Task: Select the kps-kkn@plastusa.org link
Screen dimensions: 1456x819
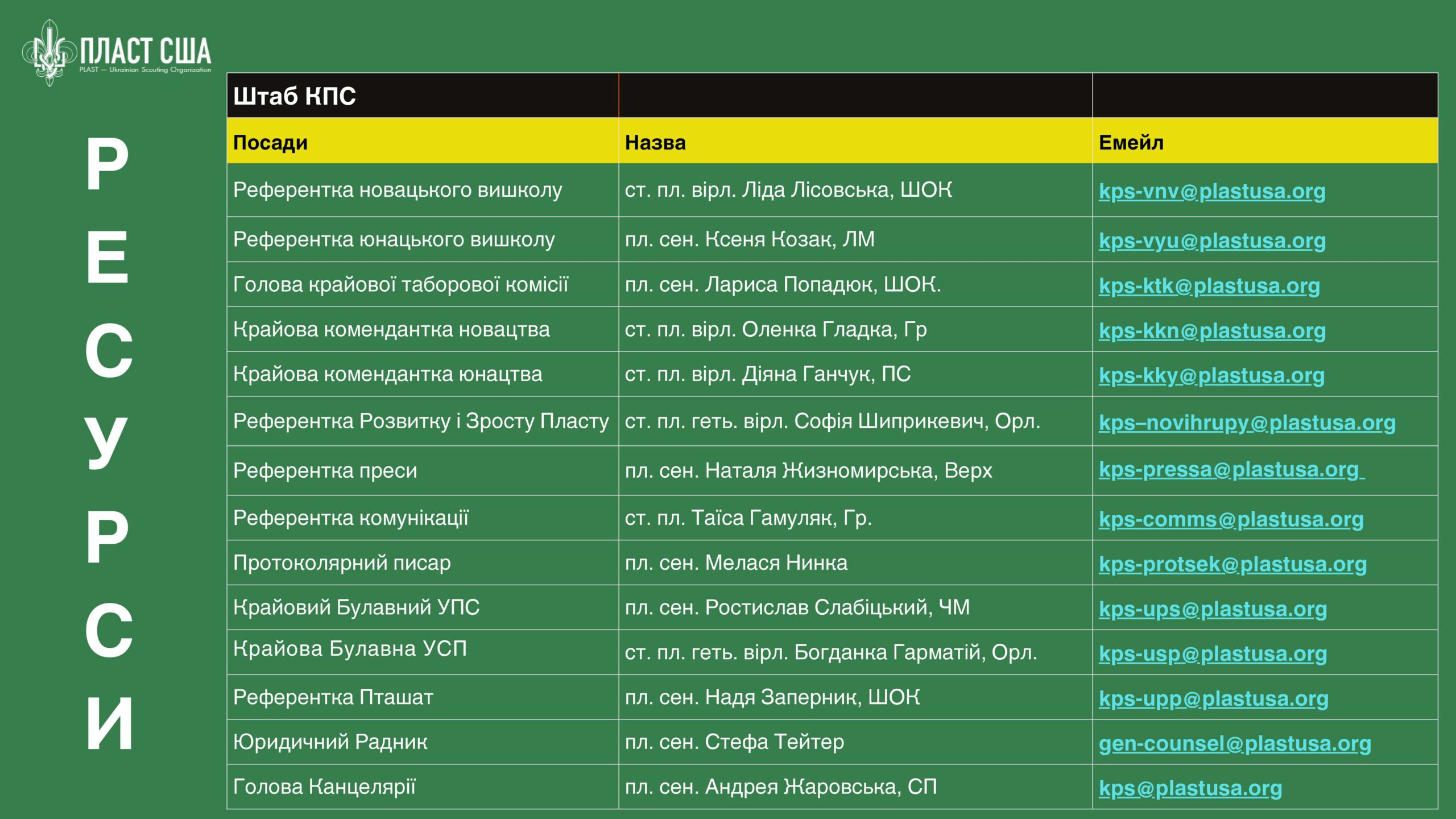Action: pos(1211,330)
